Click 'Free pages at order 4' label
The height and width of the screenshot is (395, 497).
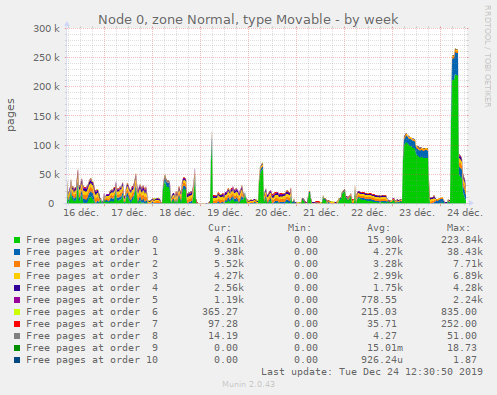pos(92,288)
